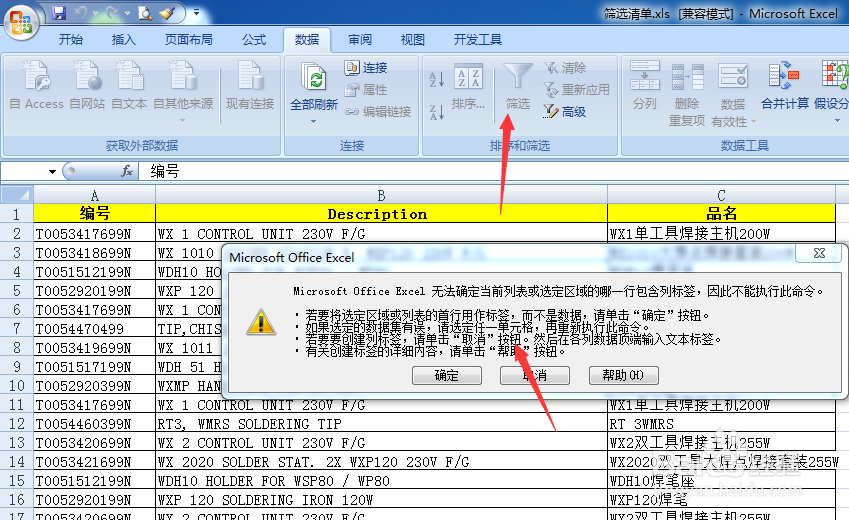Close the Microsoft Office Excel dialog
This screenshot has height=520, width=849.
click(819, 253)
